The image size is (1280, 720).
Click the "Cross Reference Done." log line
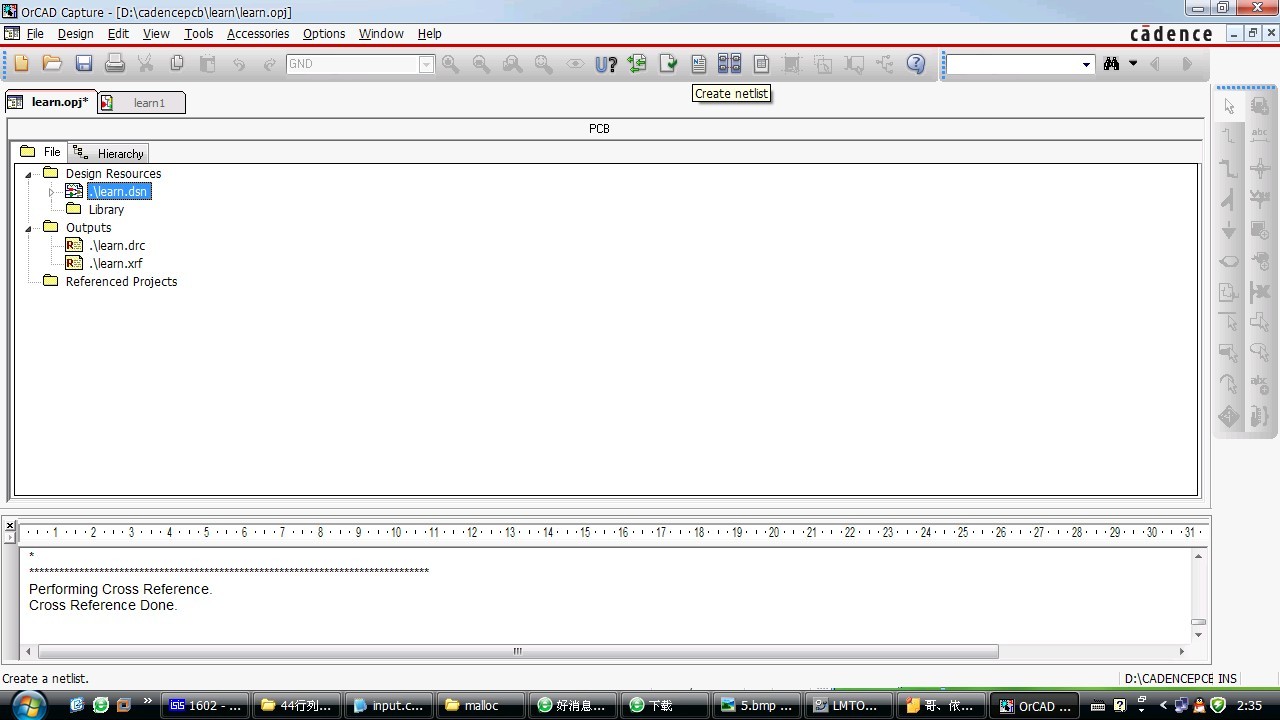click(x=103, y=605)
